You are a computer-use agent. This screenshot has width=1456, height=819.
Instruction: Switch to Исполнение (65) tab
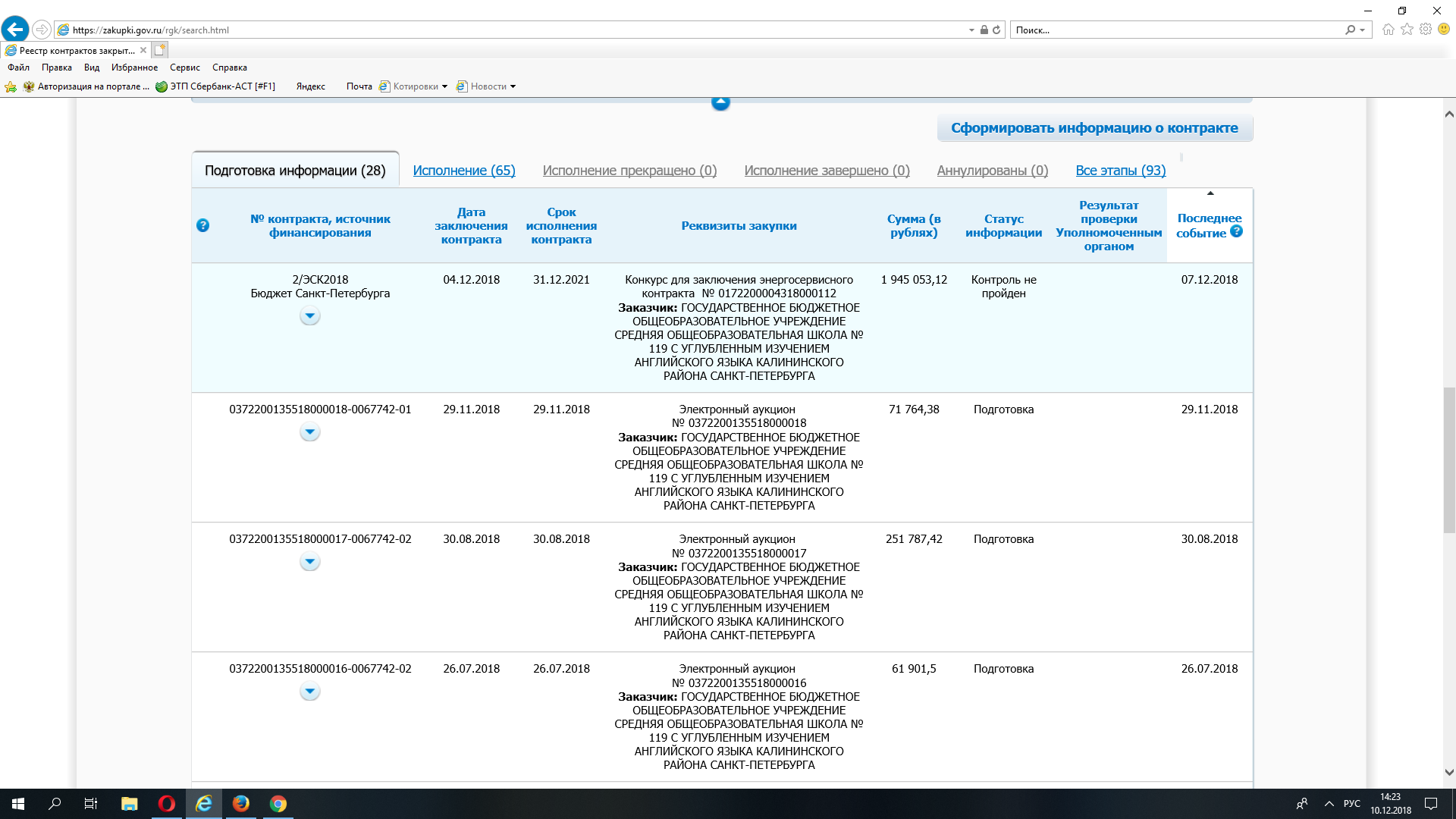(x=464, y=171)
